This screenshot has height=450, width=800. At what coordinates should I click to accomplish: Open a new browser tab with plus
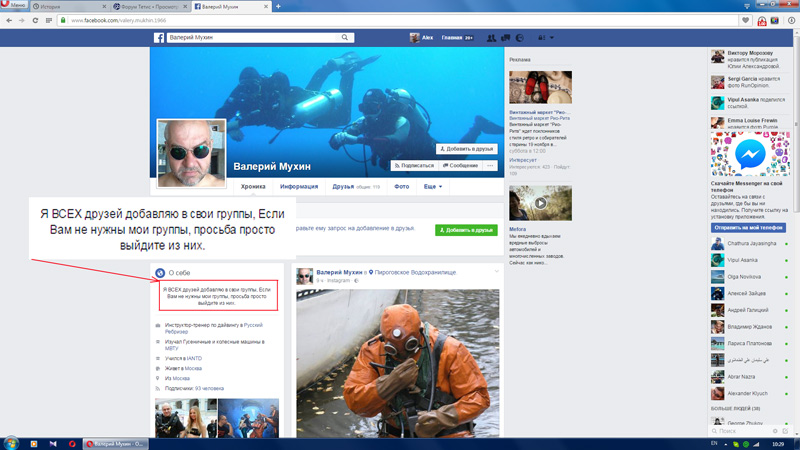pyautogui.click(x=278, y=7)
